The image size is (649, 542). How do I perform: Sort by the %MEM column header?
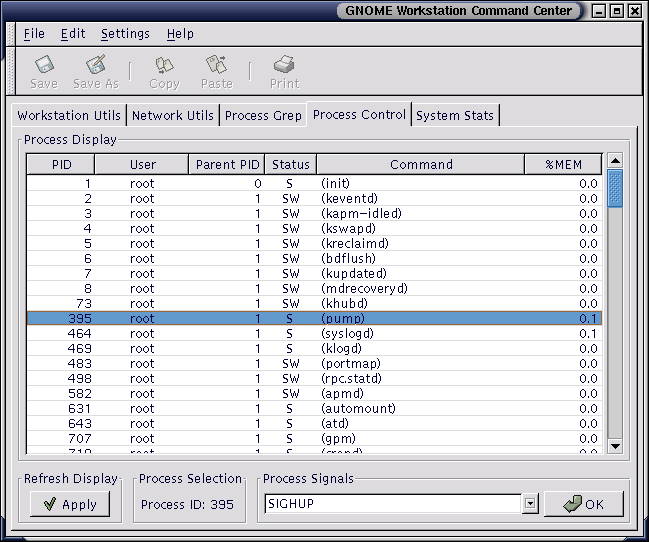pos(563,164)
